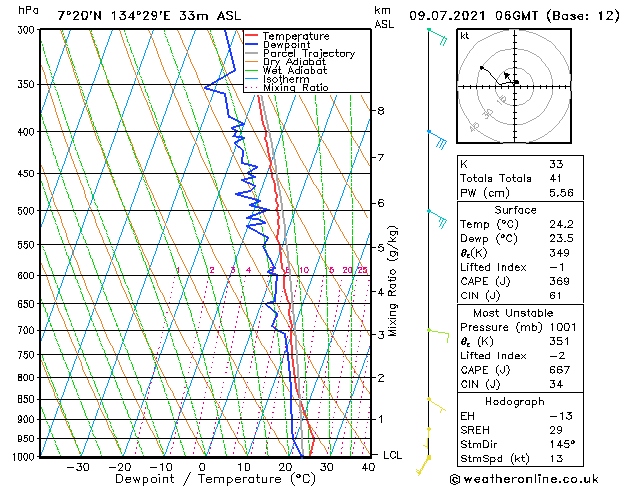Click the Dewpoint legend entry
629x486 pixels.
[287, 45]
